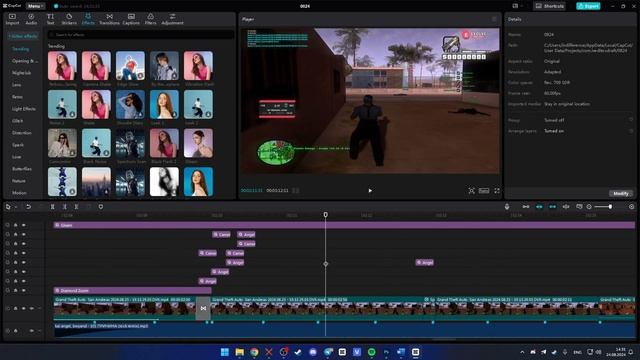Select the Gleam effect clip on timeline

pyautogui.click(x=344, y=225)
